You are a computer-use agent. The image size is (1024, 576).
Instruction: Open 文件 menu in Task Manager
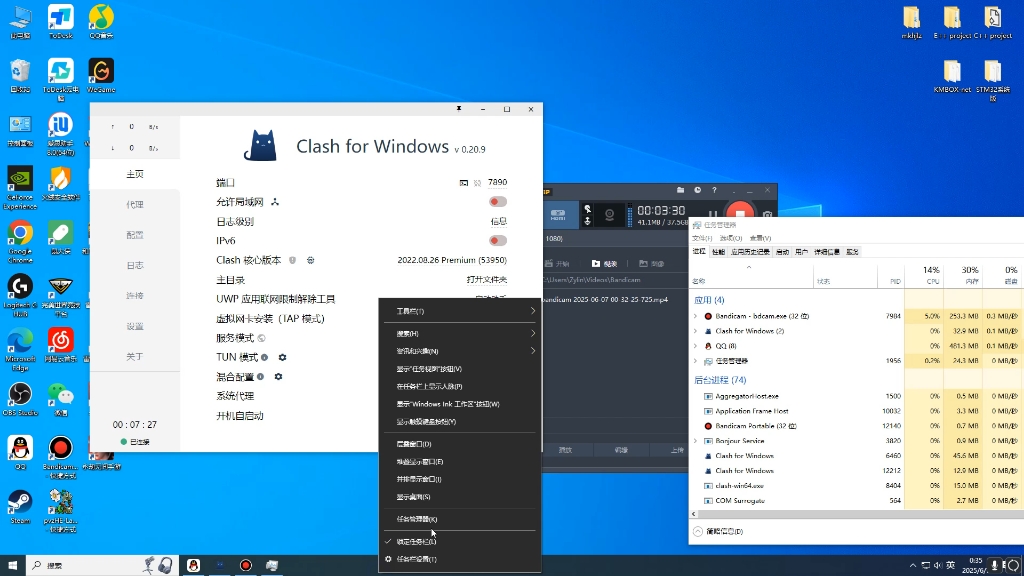702,238
